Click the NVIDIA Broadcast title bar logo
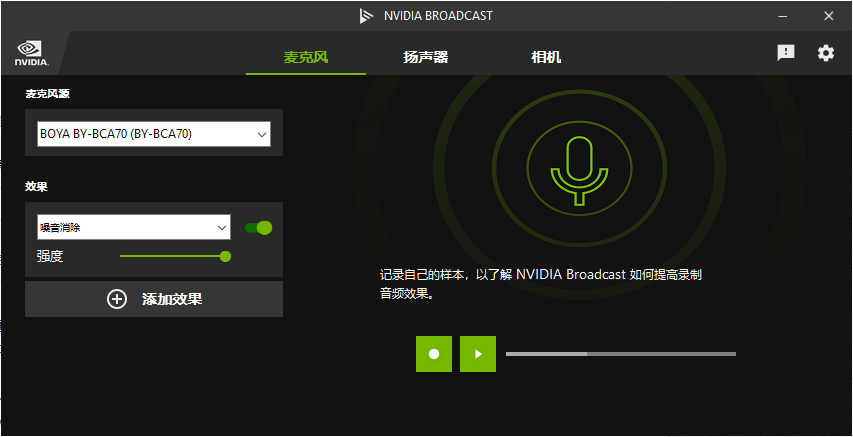 click(x=366, y=16)
